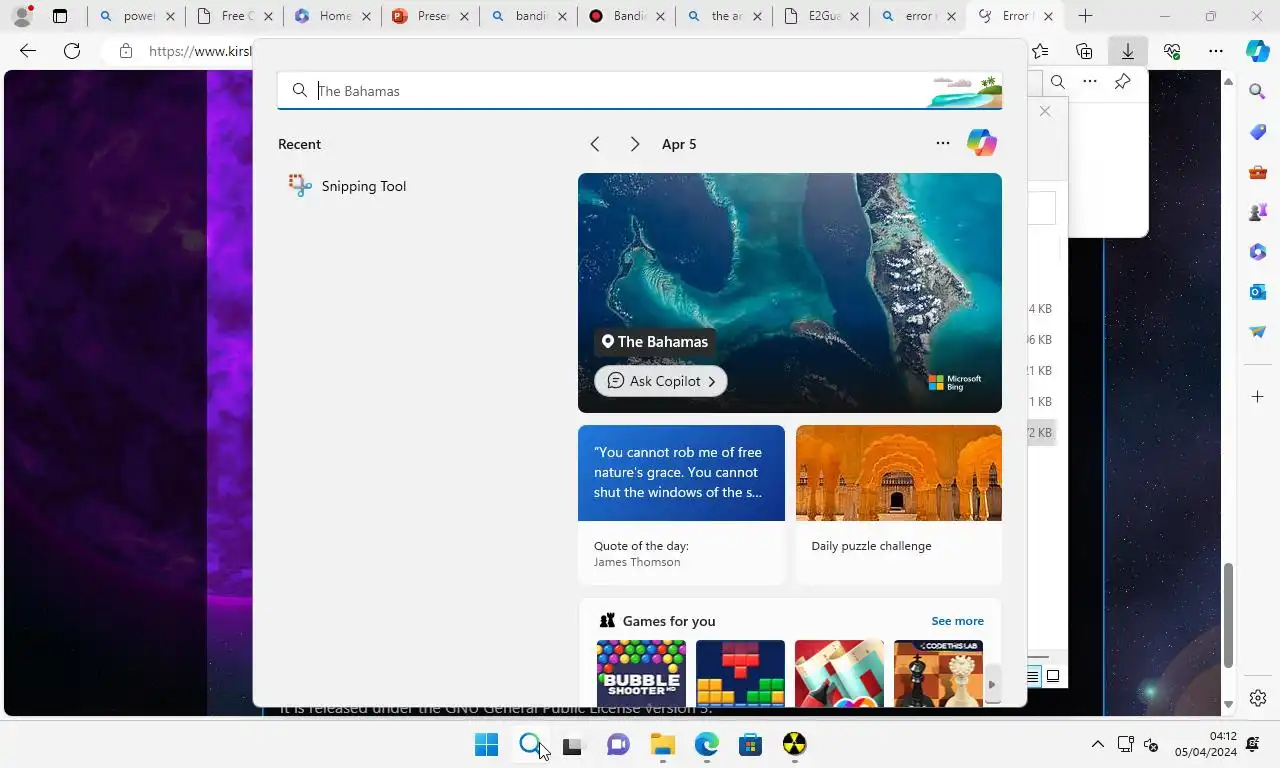The width and height of the screenshot is (1280, 768).
Task: Open the search panel more options menu
Action: click(x=942, y=143)
